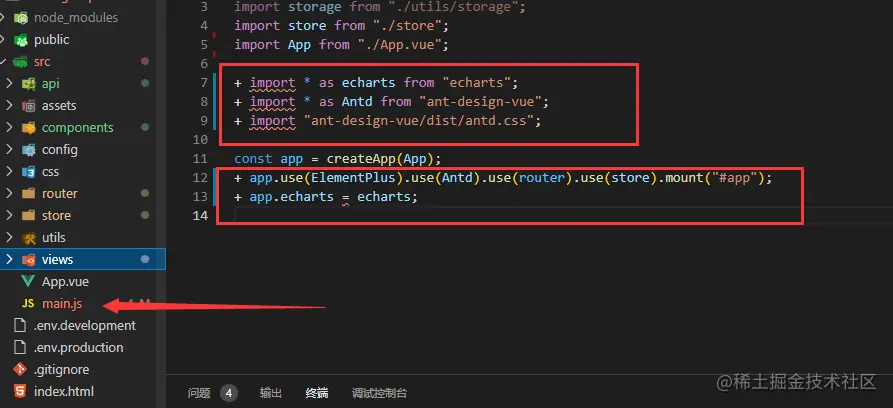Expand the assets folder chevron

click(x=9, y=106)
